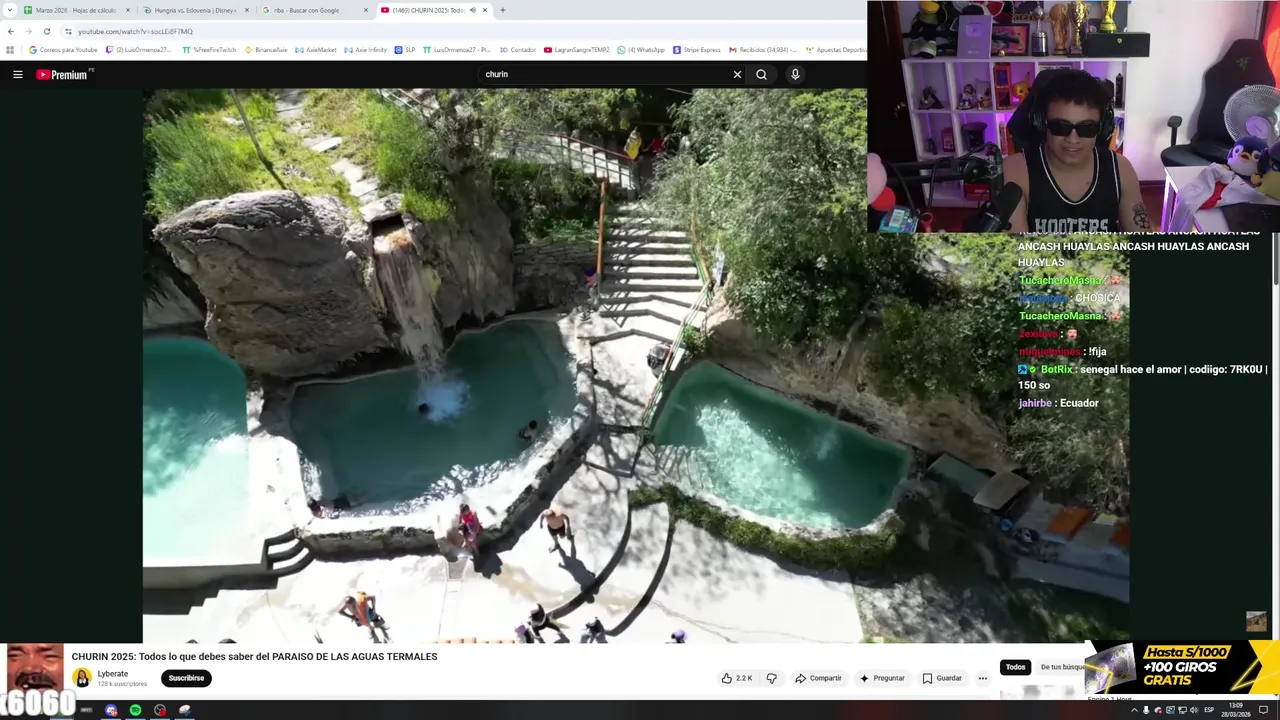Switch ESP keyboard language indicator
1280x720 pixels.
coord(1209,710)
